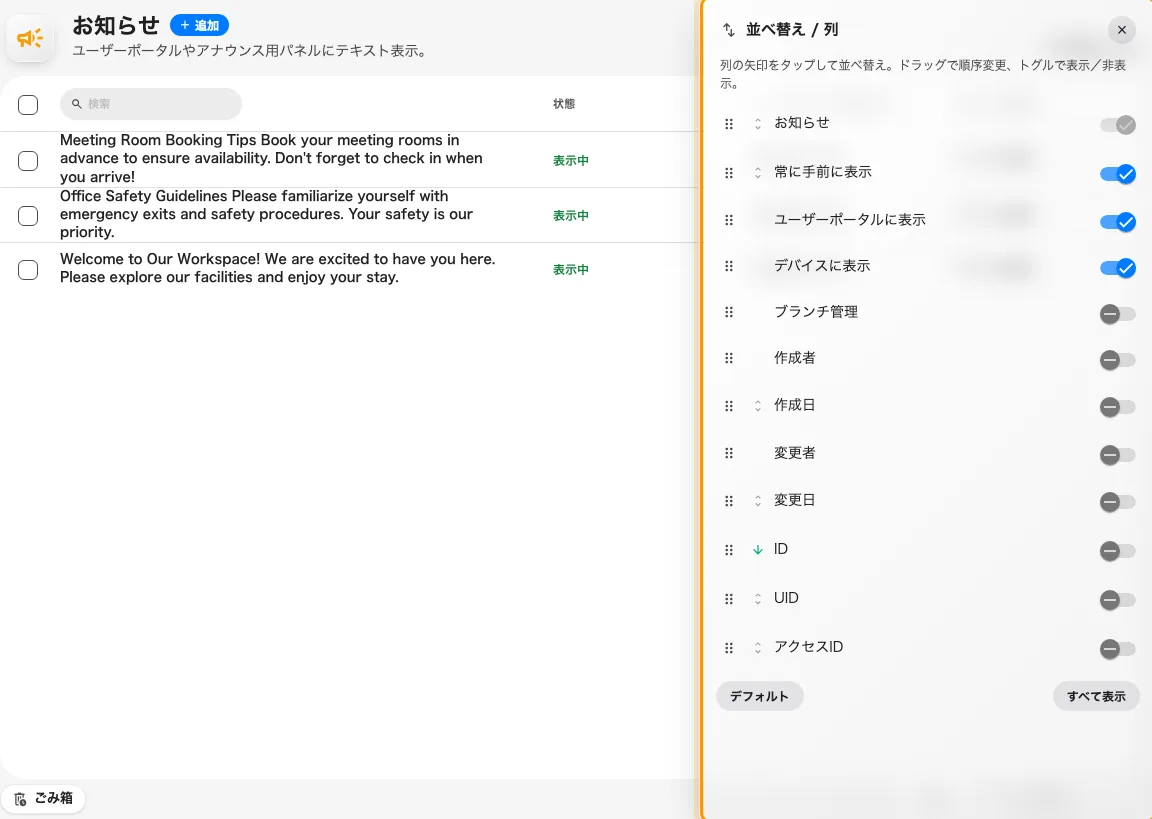Viewport: 1152px width, 819px height.
Task: Click 表示中 status of Office Safety row
Action: tap(571, 215)
